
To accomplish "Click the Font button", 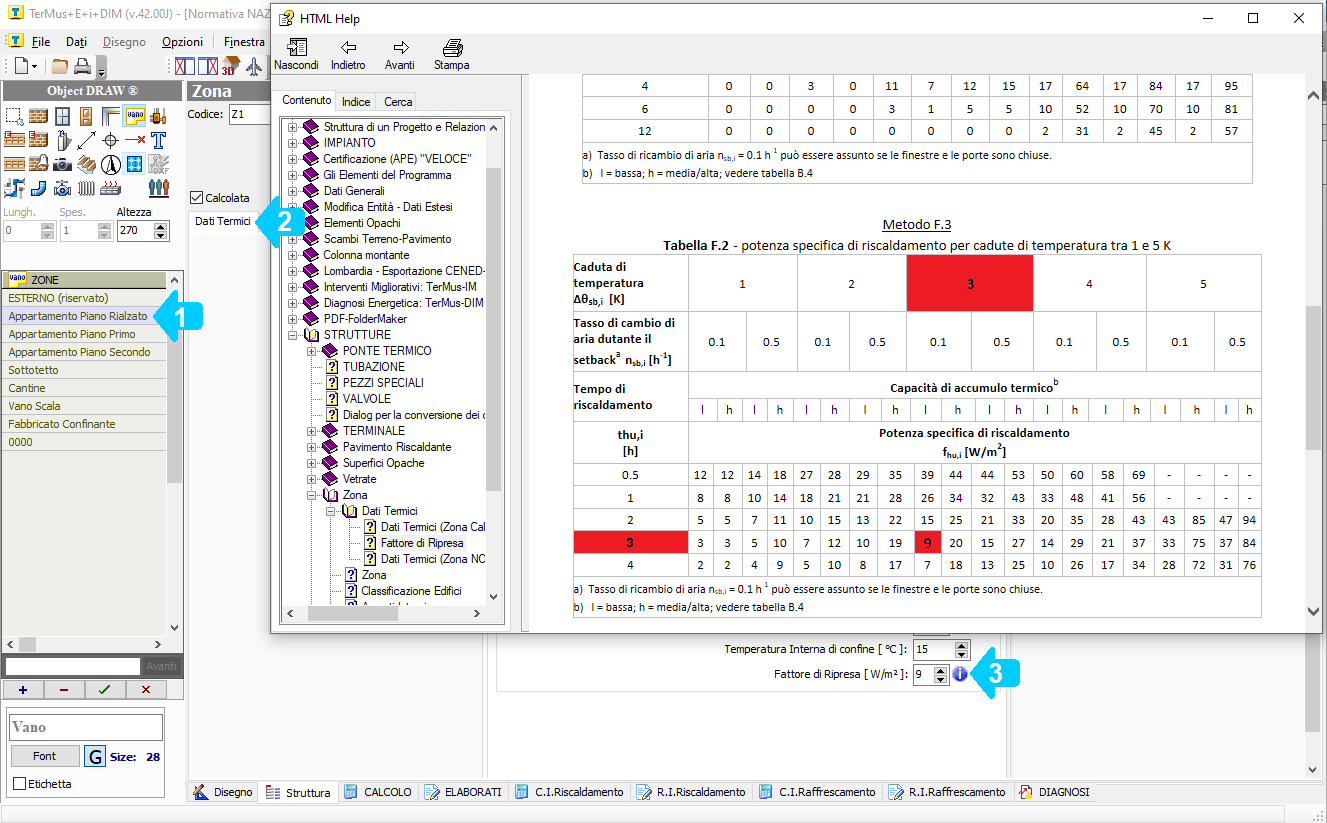I will tap(44, 756).
